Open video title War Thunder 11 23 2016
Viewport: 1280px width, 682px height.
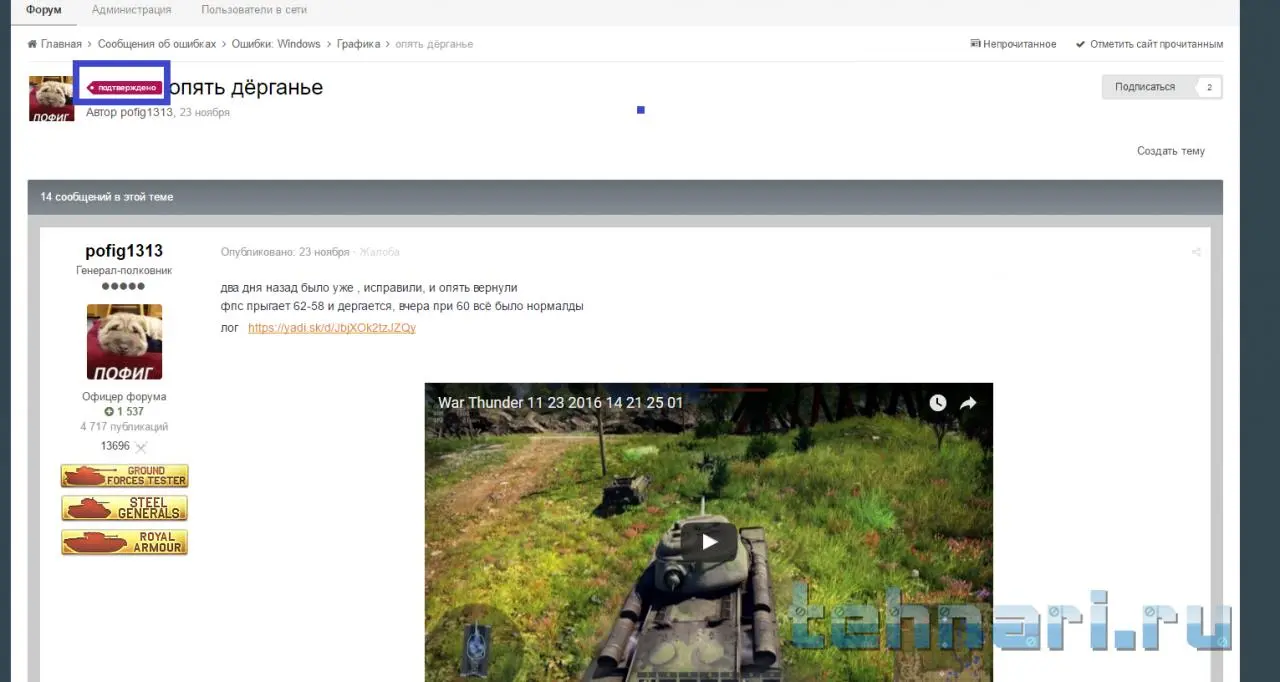click(x=561, y=403)
